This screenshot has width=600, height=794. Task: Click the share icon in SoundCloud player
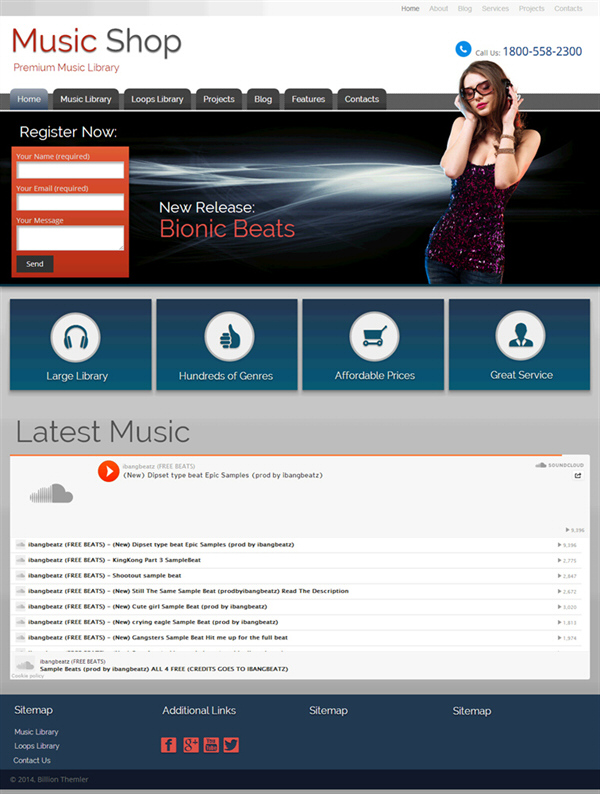coord(578,475)
